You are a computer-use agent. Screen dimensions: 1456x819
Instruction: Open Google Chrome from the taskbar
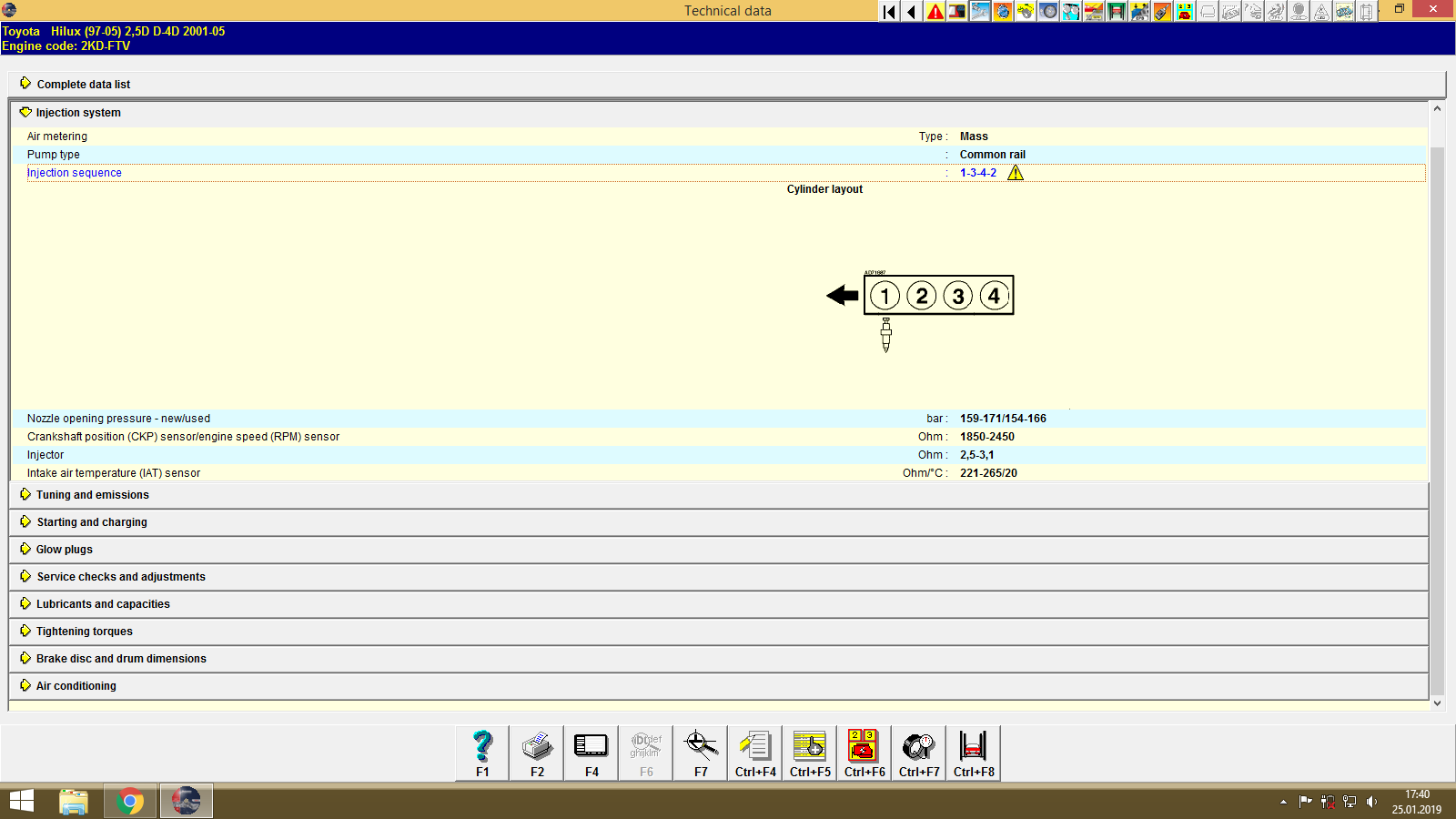tap(130, 801)
